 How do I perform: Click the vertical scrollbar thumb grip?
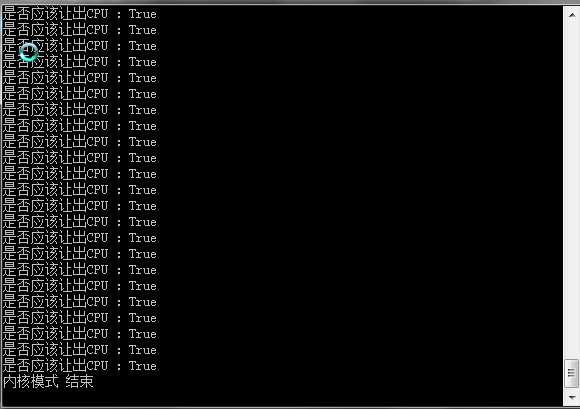click(571, 373)
